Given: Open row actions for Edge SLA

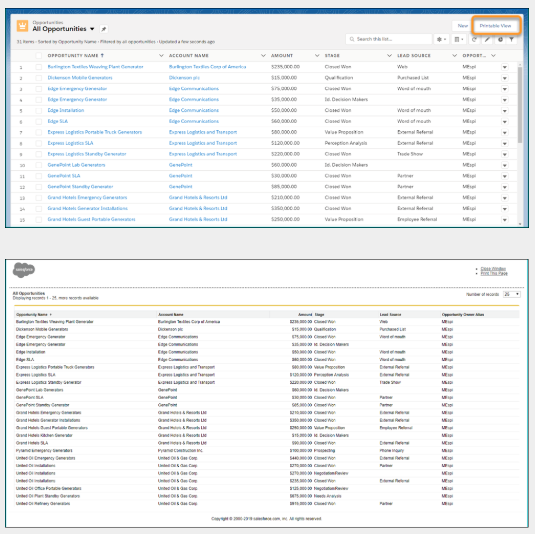Looking at the screenshot, I should pyautogui.click(x=505, y=122).
